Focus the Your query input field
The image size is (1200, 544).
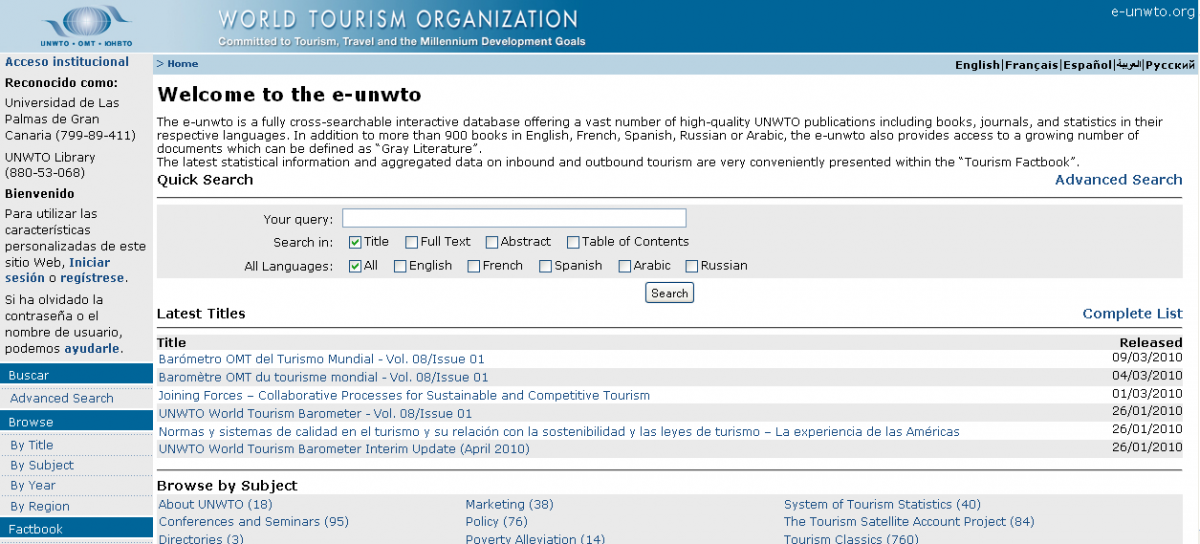click(514, 218)
